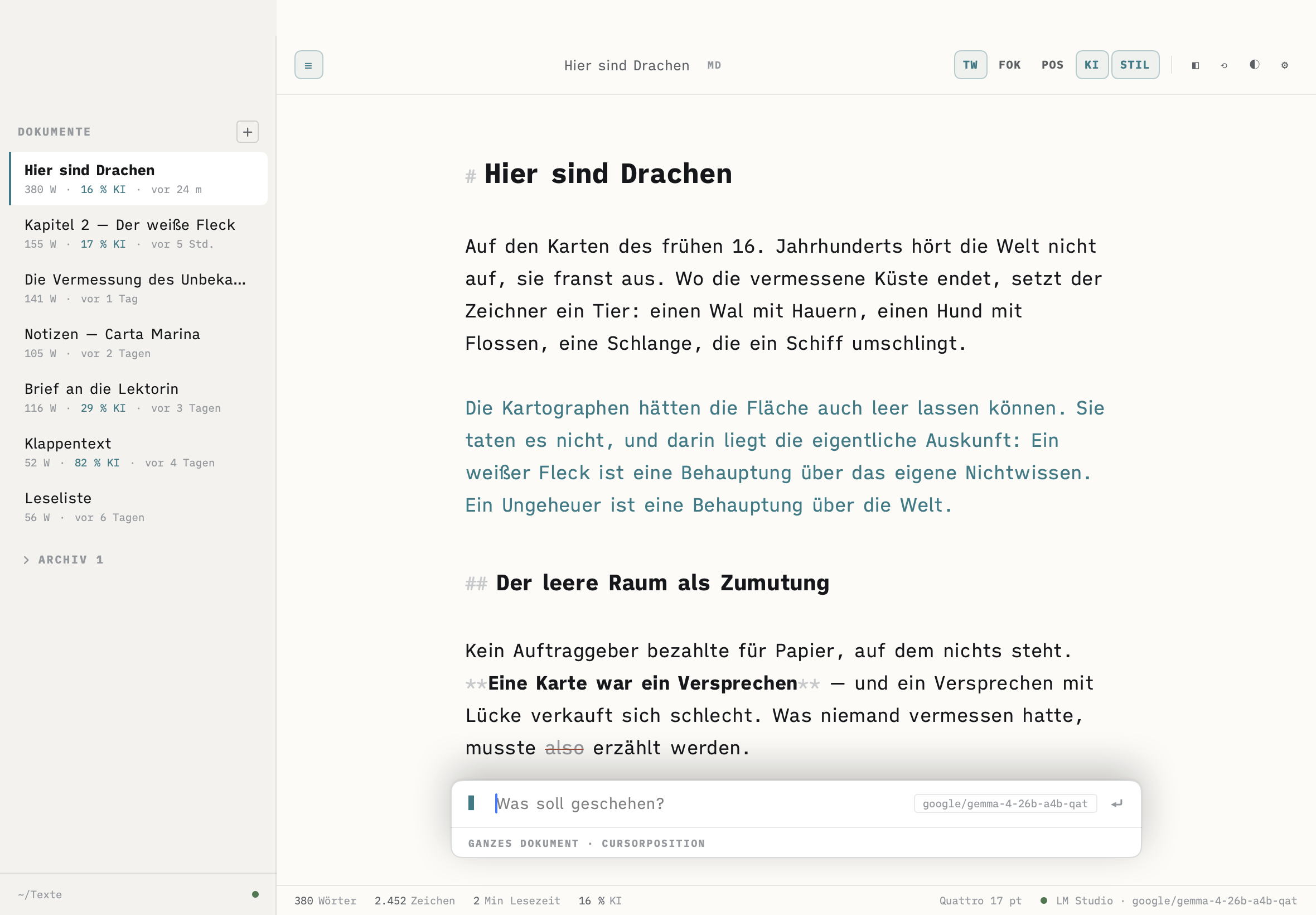Expand the ARCHIV 1 section
This screenshot has height=915, width=1316.
(63, 560)
